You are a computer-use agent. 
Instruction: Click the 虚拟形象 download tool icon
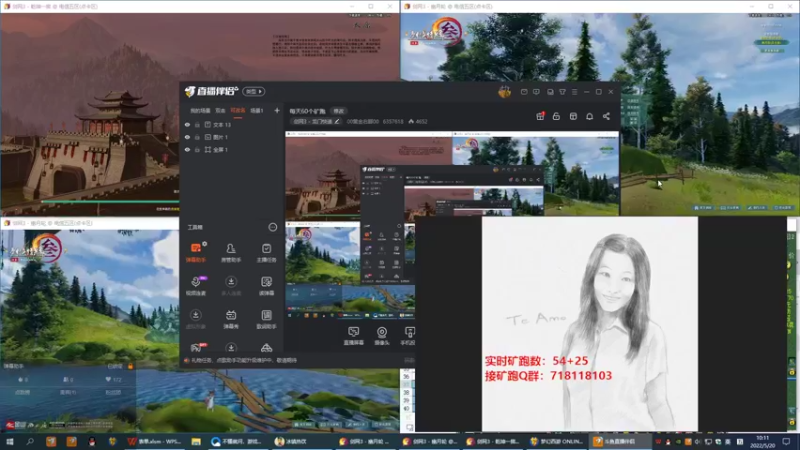coord(195,319)
